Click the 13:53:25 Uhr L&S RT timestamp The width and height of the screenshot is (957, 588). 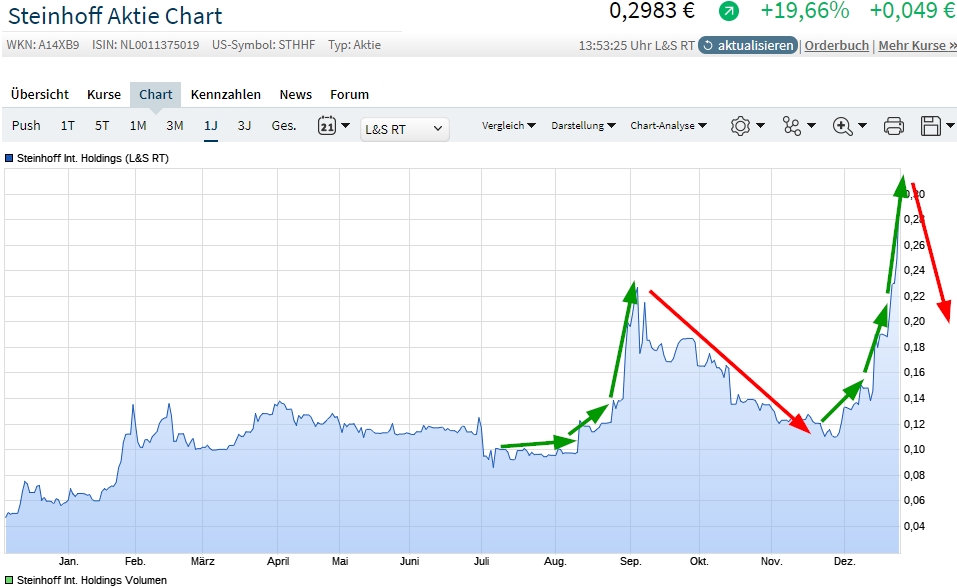pyautogui.click(x=637, y=46)
